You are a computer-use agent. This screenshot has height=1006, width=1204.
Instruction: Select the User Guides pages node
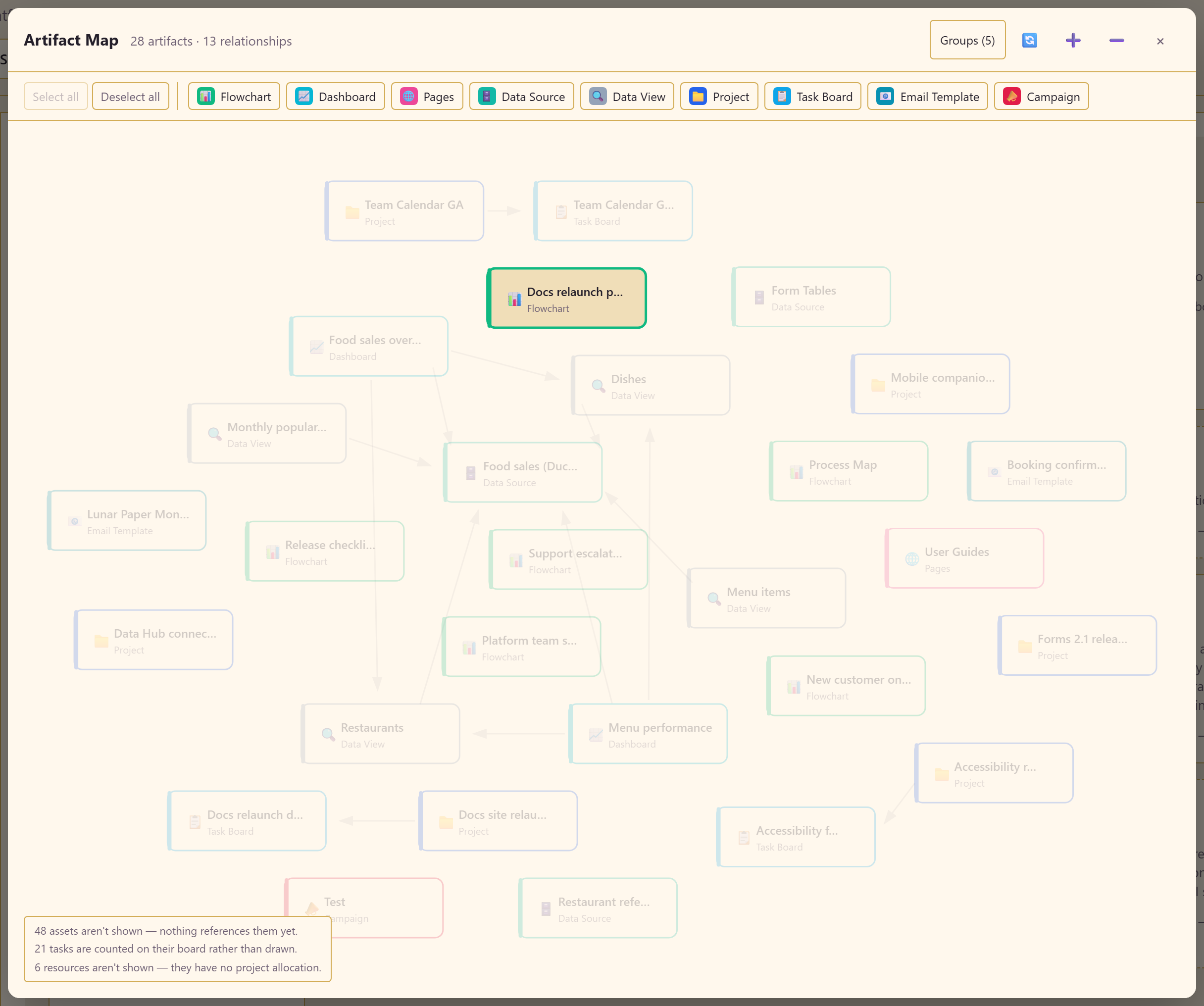click(x=964, y=558)
